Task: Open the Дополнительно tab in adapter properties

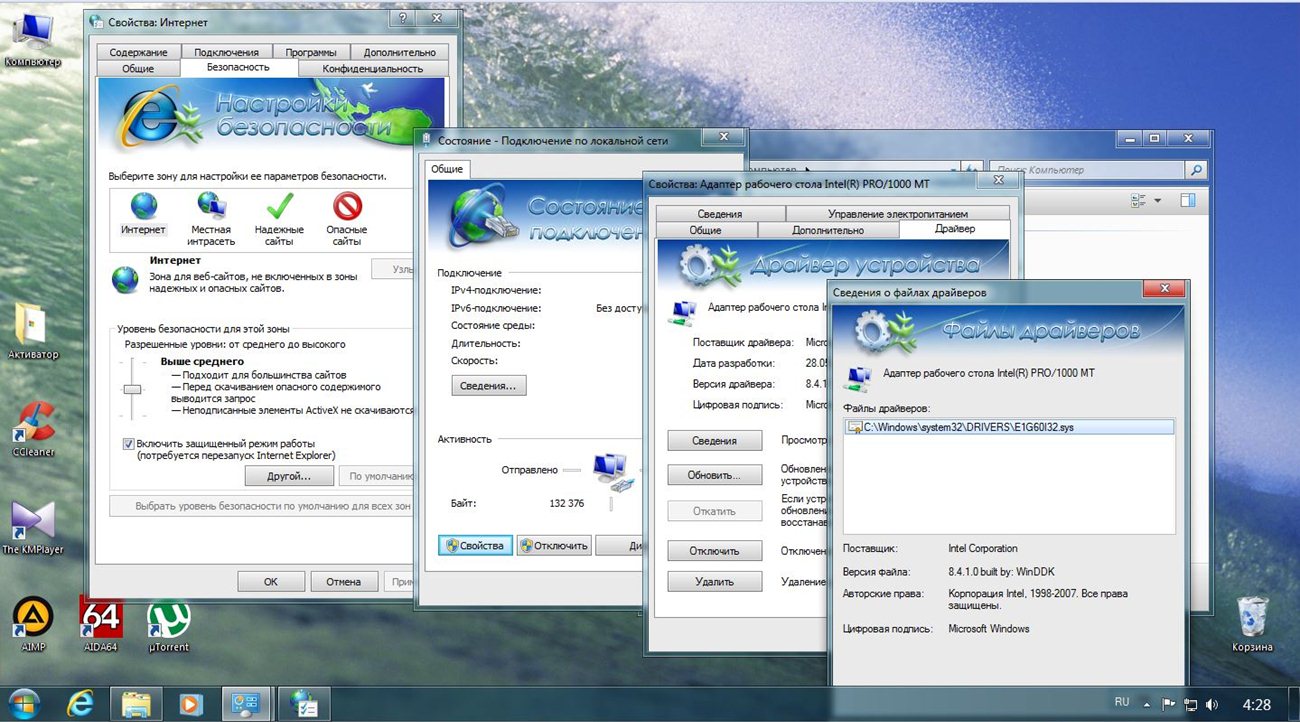Action: [828, 230]
